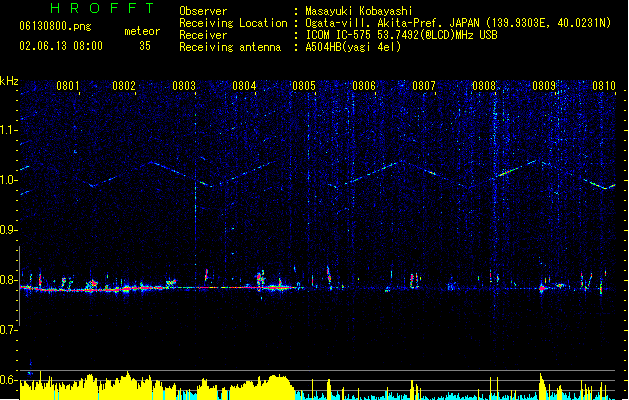The image size is (629, 400).
Task: Click the 0.7 frequency axis label
Action: click(8, 330)
